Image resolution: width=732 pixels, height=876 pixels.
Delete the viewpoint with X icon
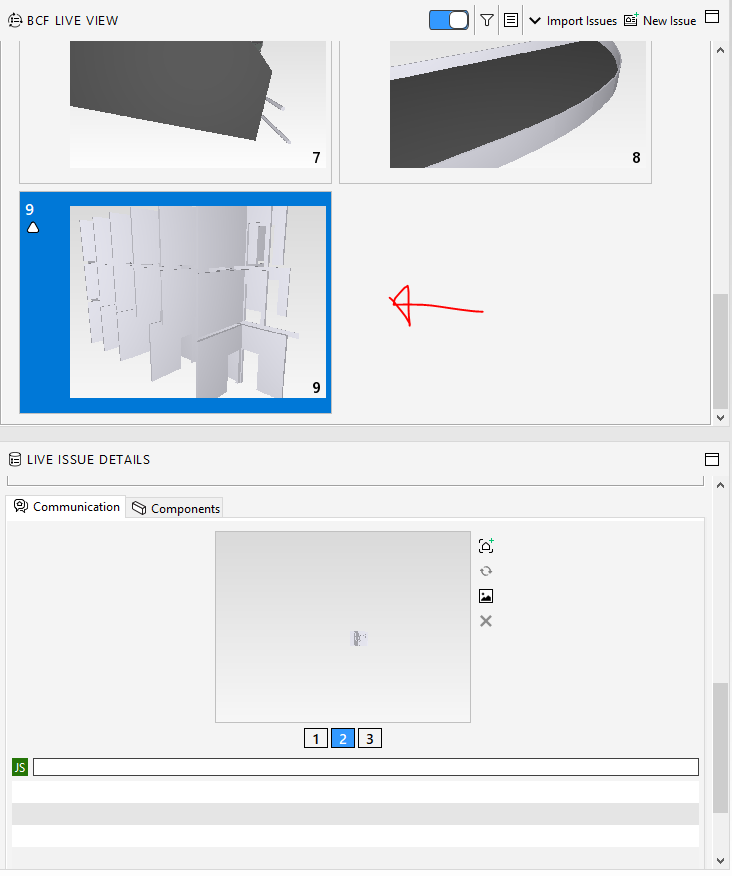pos(486,621)
